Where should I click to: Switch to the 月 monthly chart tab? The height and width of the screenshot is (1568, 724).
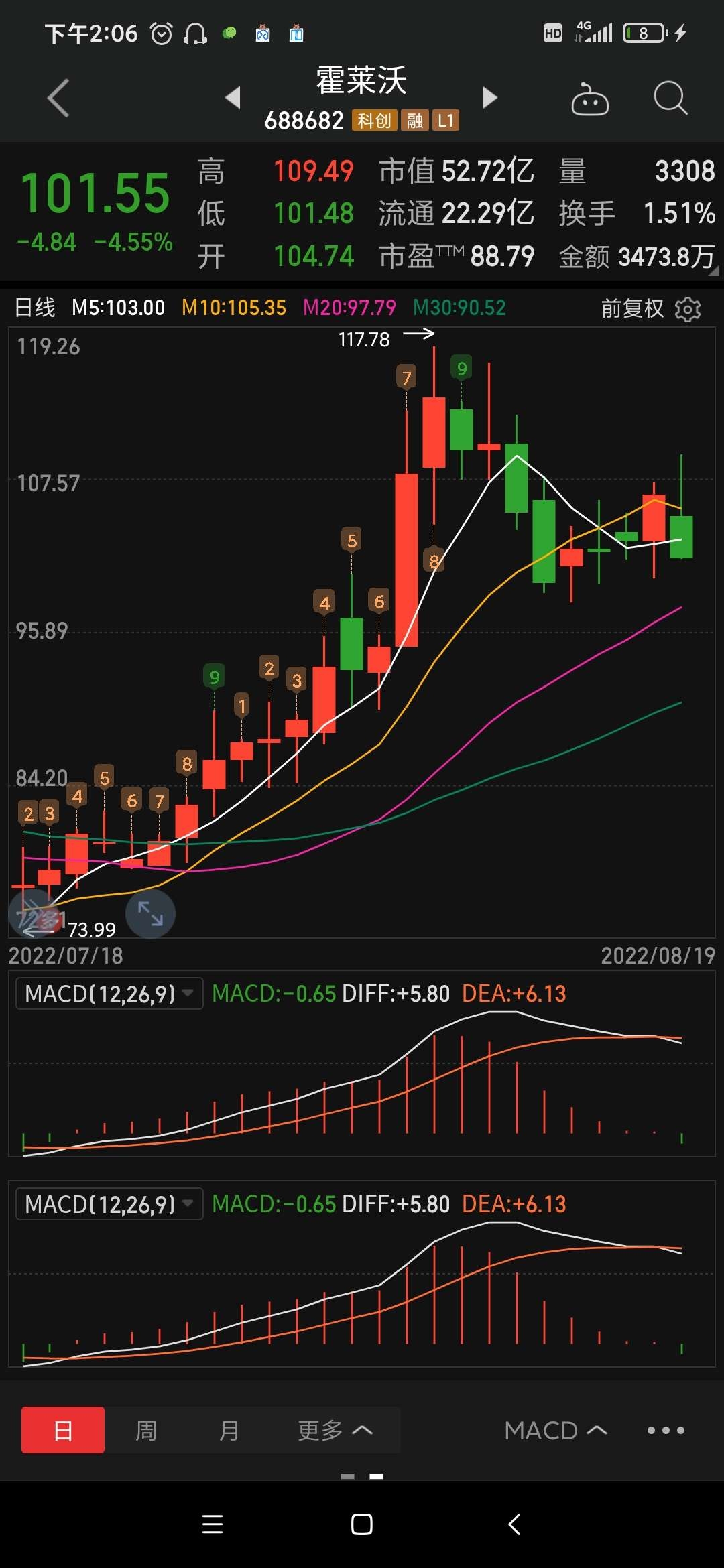pos(229,1430)
